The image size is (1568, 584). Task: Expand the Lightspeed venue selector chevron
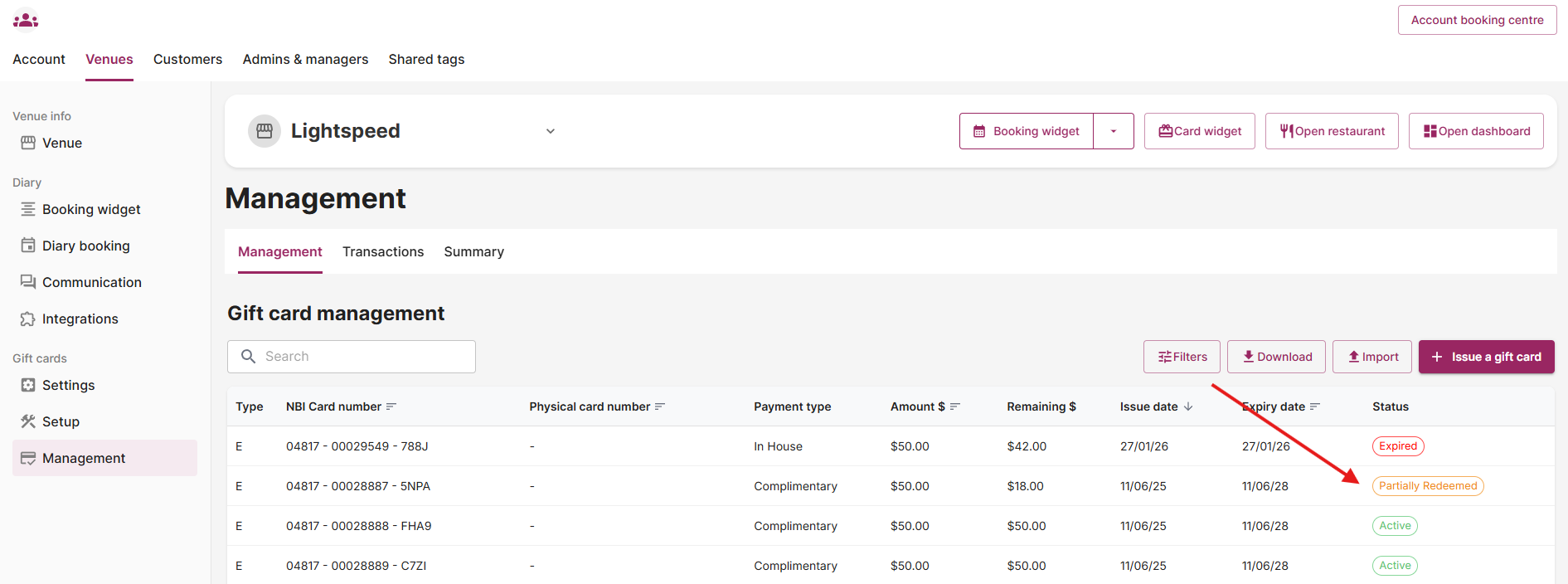(x=550, y=131)
